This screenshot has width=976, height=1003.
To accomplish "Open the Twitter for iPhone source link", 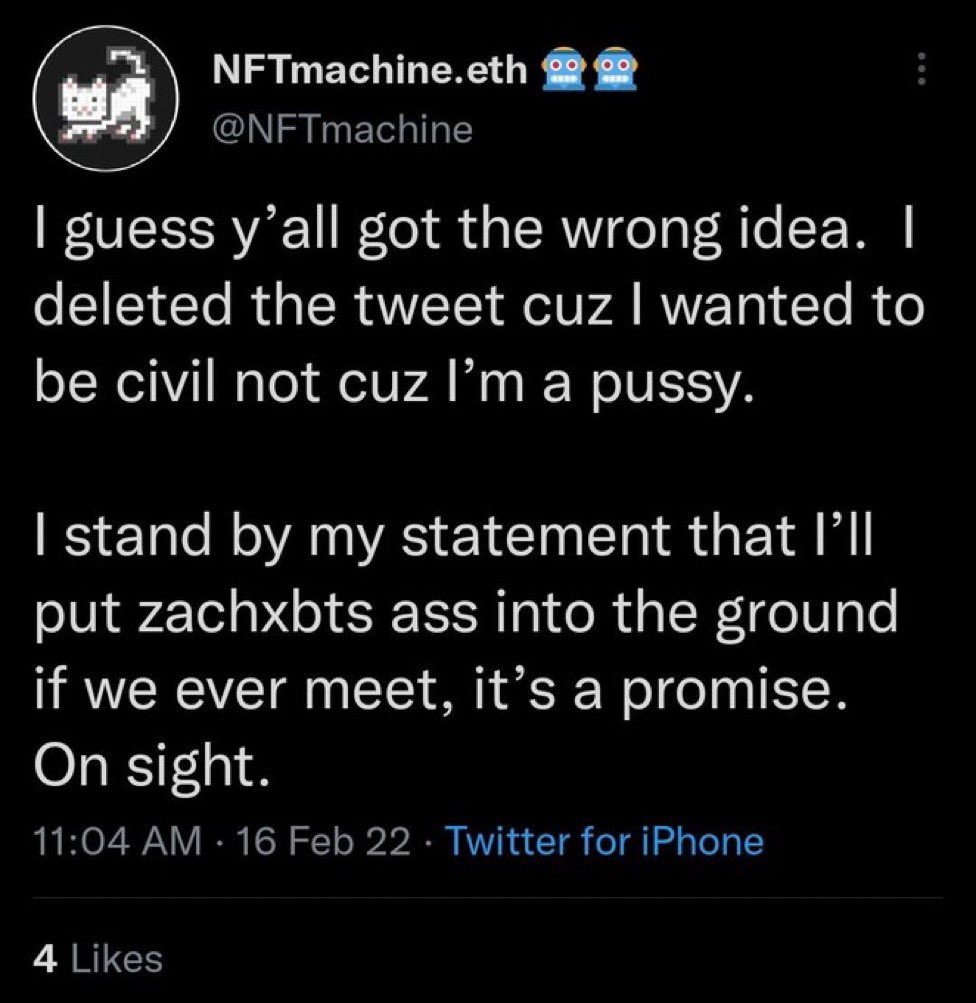I will [604, 841].
